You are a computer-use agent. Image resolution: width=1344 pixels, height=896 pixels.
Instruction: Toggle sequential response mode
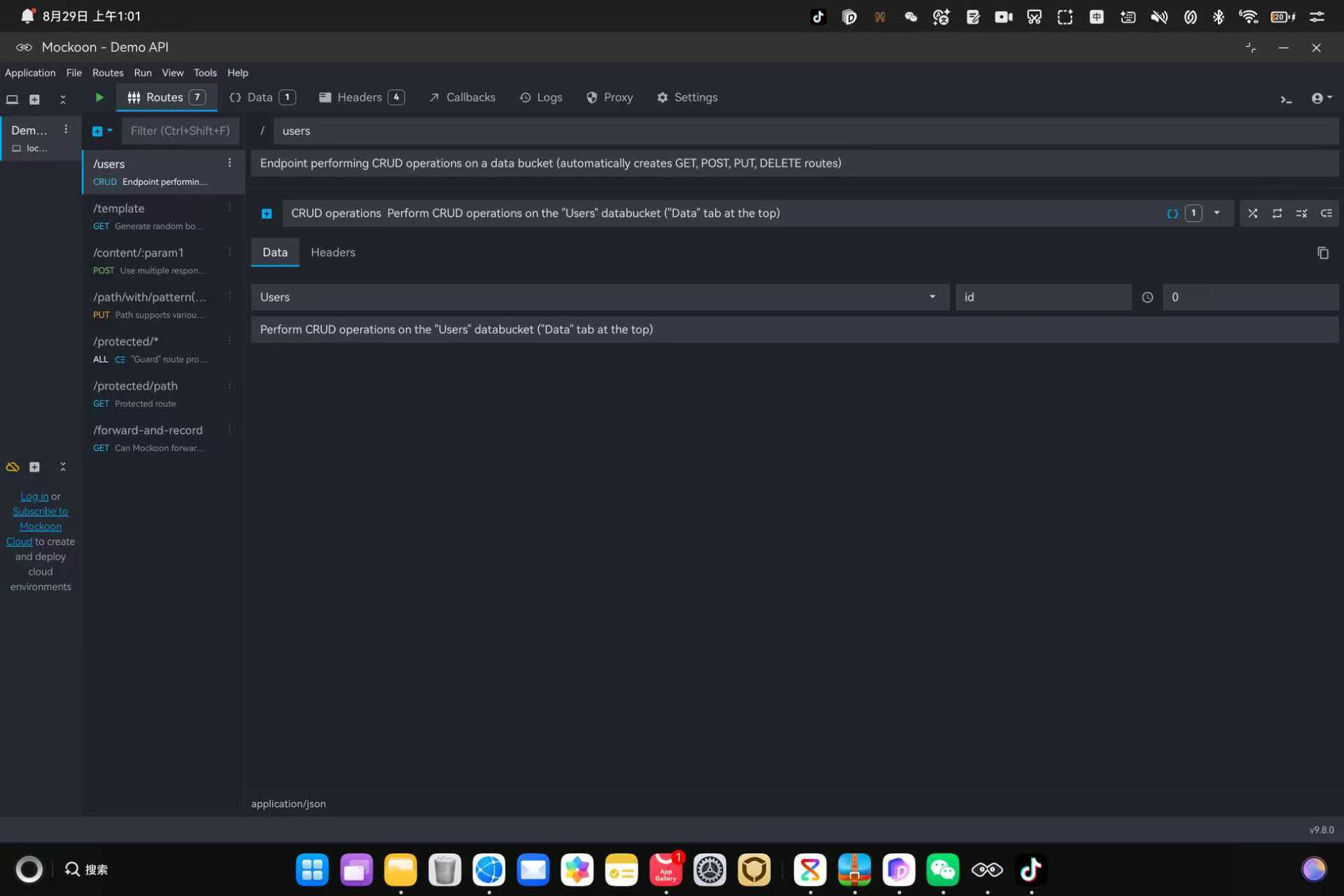click(1277, 213)
